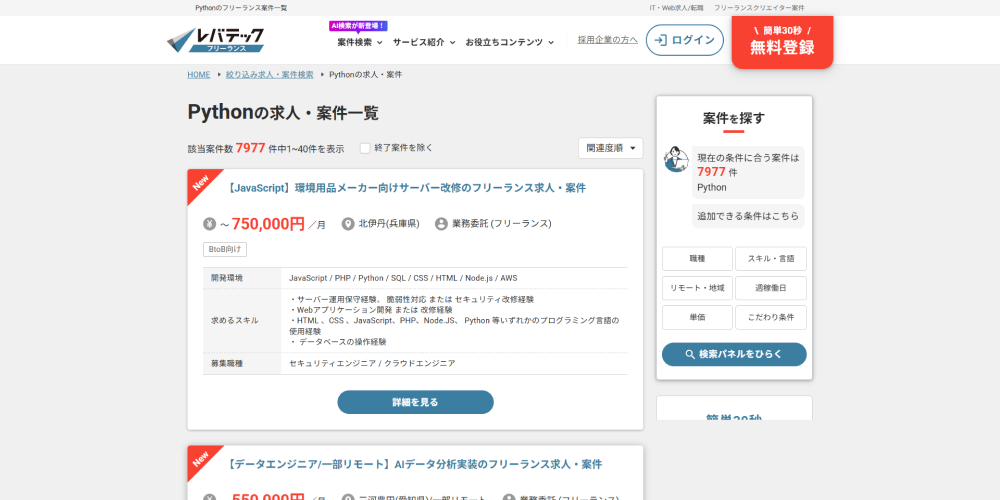Click the Levtech Freelance logo

(216, 40)
